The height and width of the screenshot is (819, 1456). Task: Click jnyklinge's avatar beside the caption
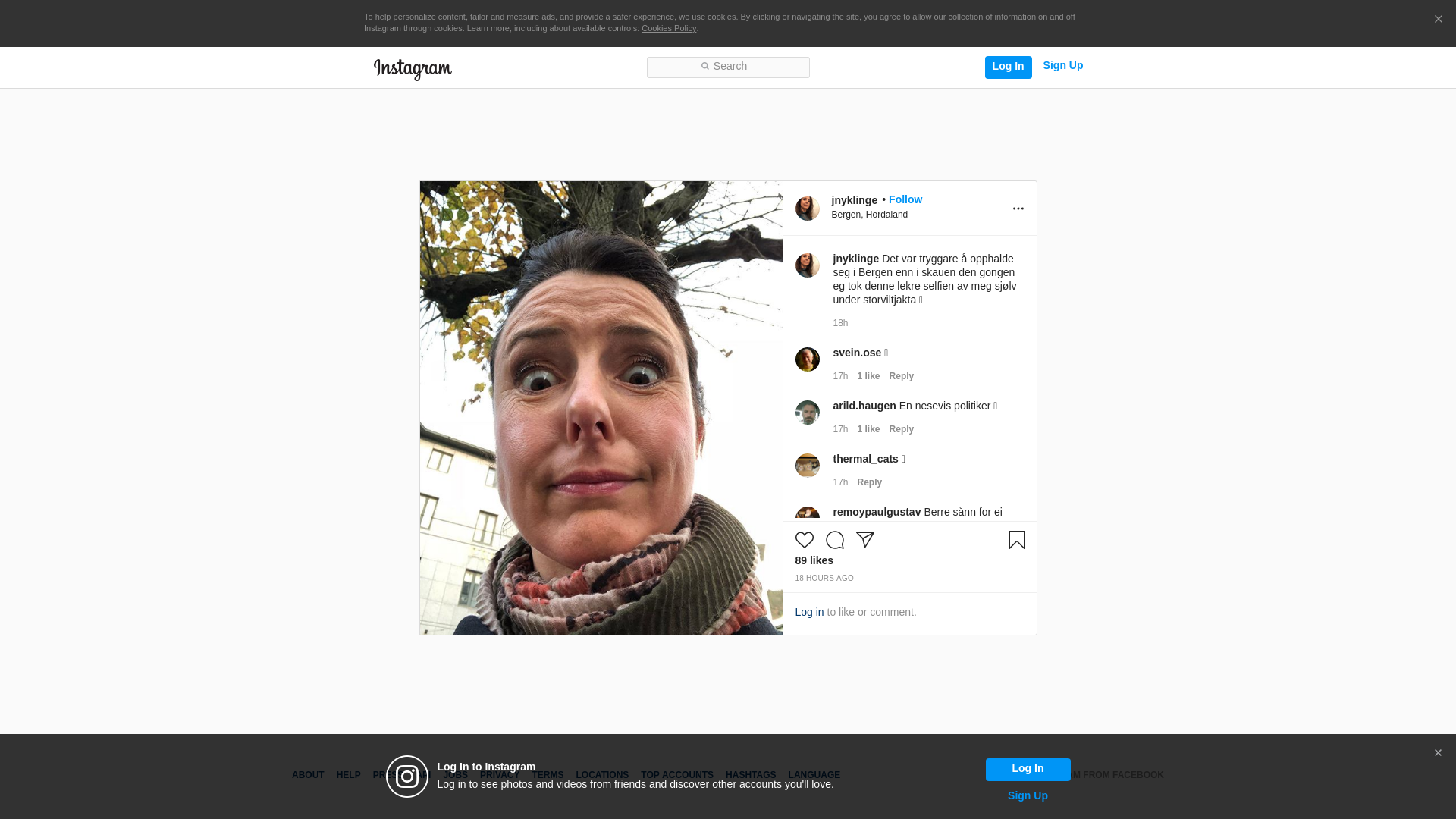[807, 265]
